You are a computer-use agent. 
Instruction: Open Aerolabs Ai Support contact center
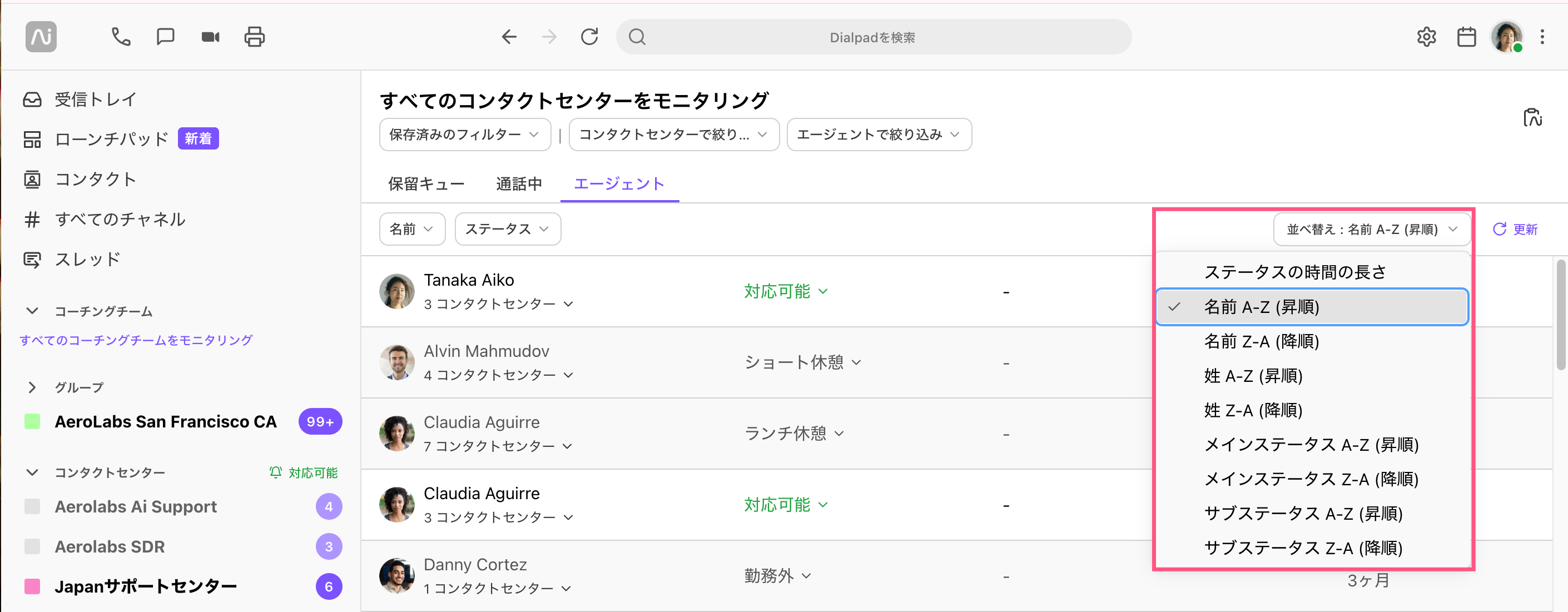click(x=135, y=506)
